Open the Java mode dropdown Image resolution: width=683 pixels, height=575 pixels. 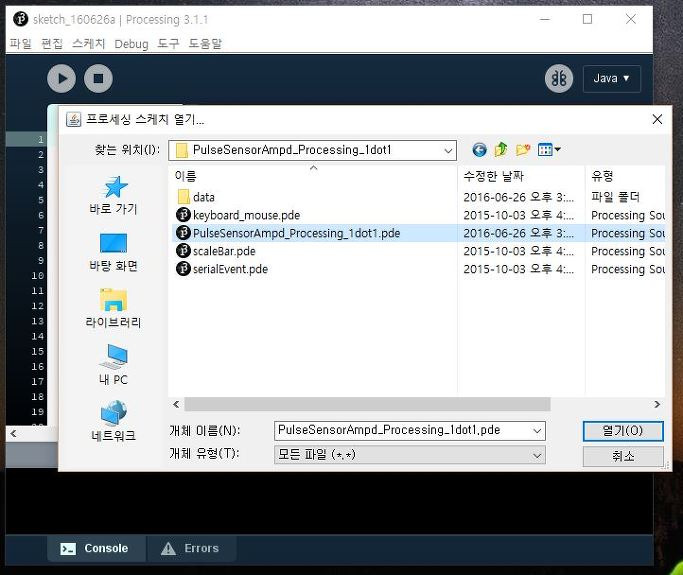[612, 78]
